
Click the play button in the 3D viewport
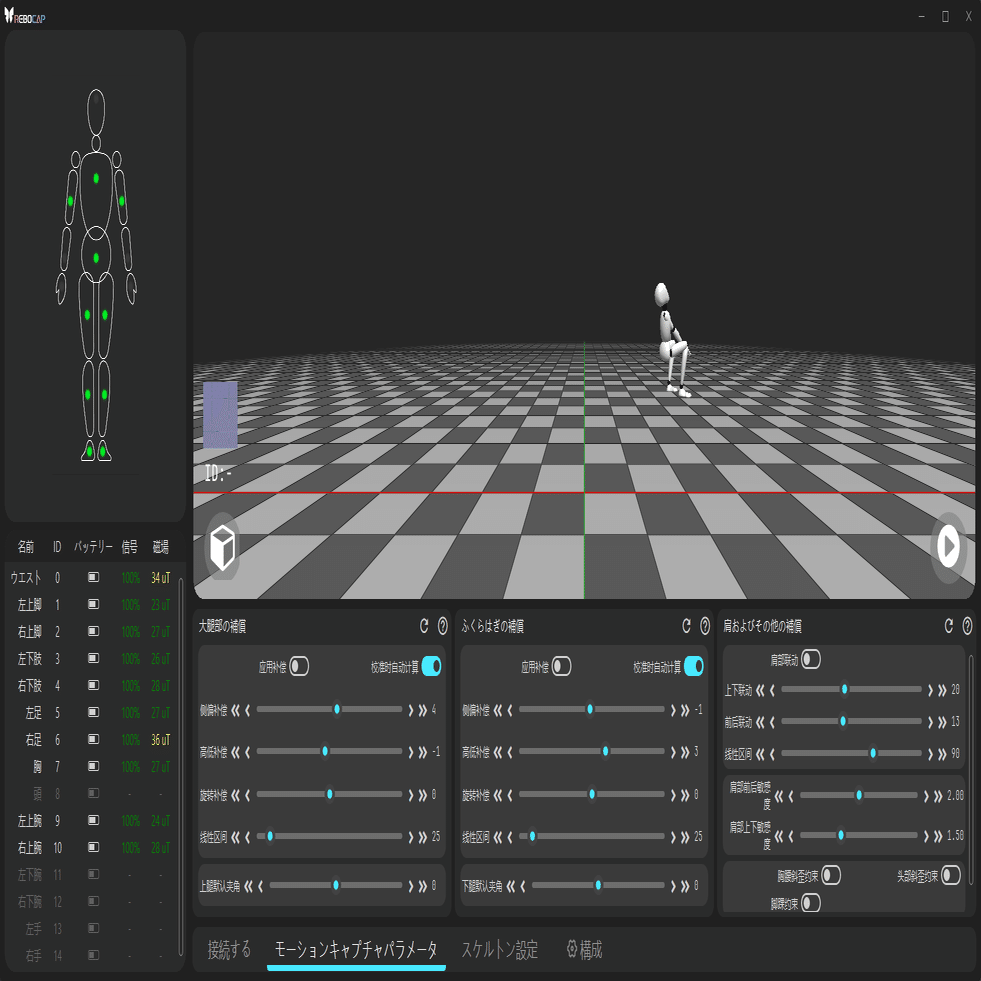pyautogui.click(x=948, y=547)
